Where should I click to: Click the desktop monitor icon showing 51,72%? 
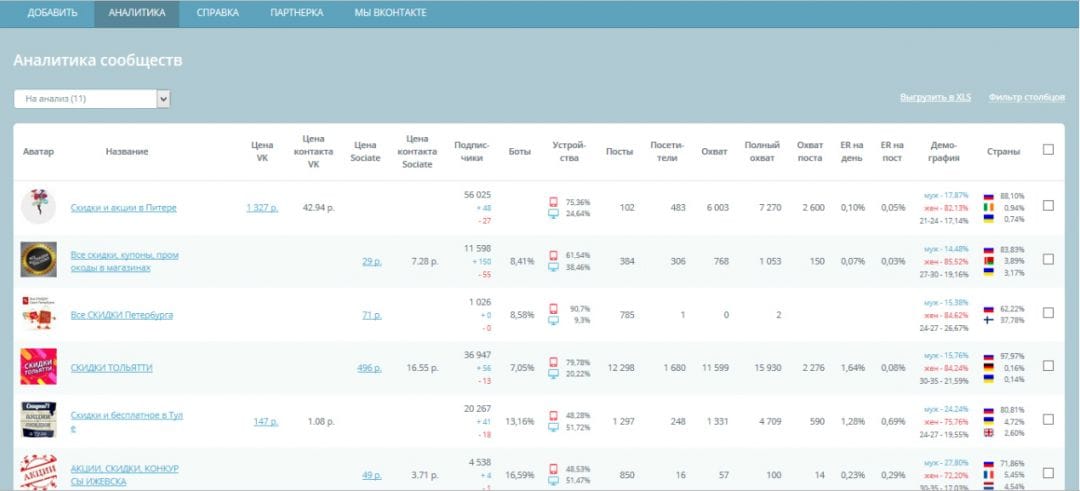pyautogui.click(x=553, y=427)
